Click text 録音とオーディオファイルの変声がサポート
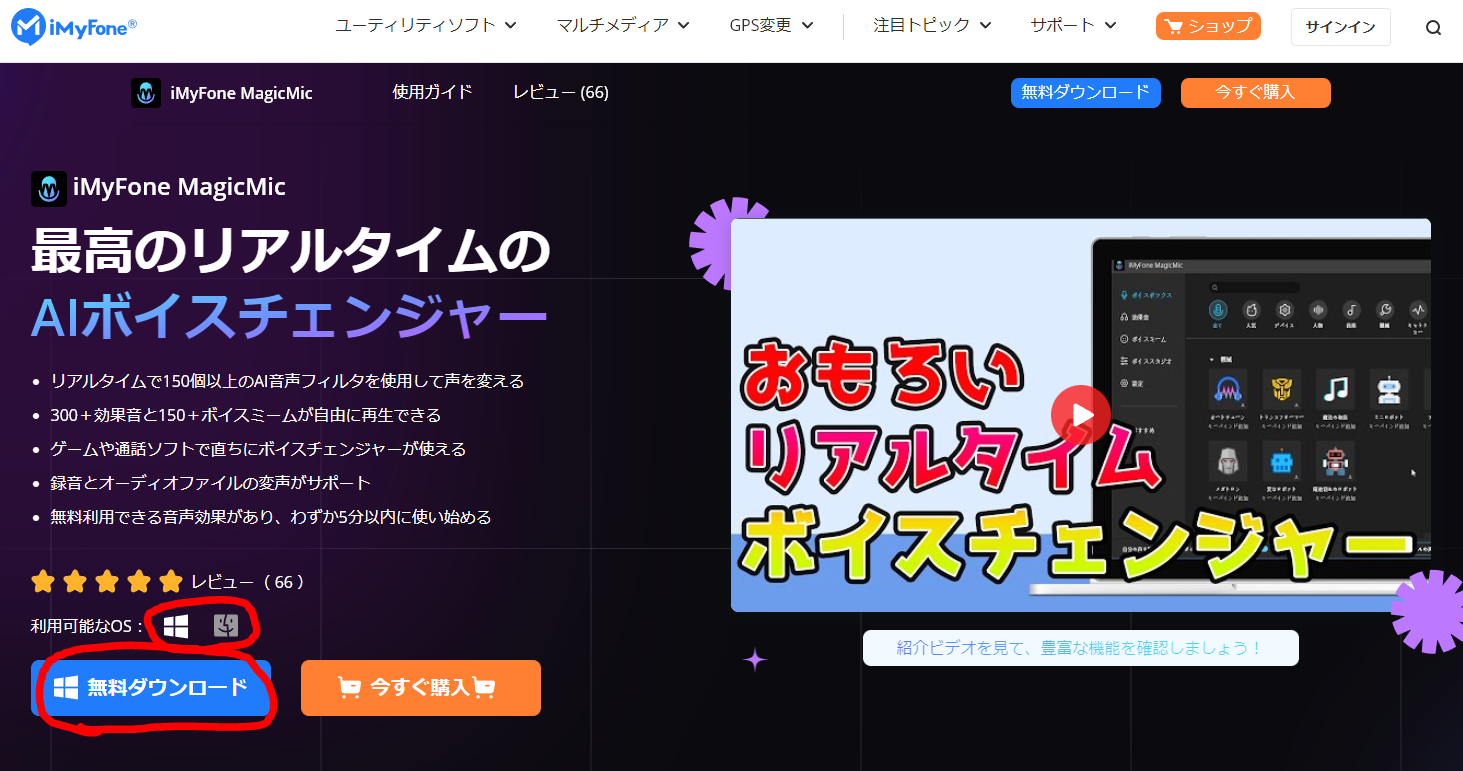 211,483
